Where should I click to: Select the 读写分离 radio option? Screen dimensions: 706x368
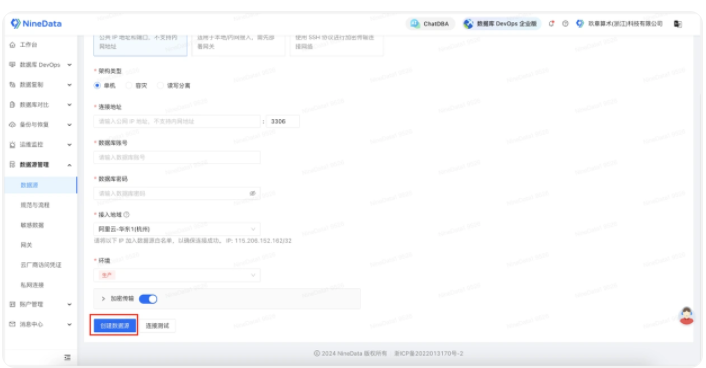pos(160,86)
